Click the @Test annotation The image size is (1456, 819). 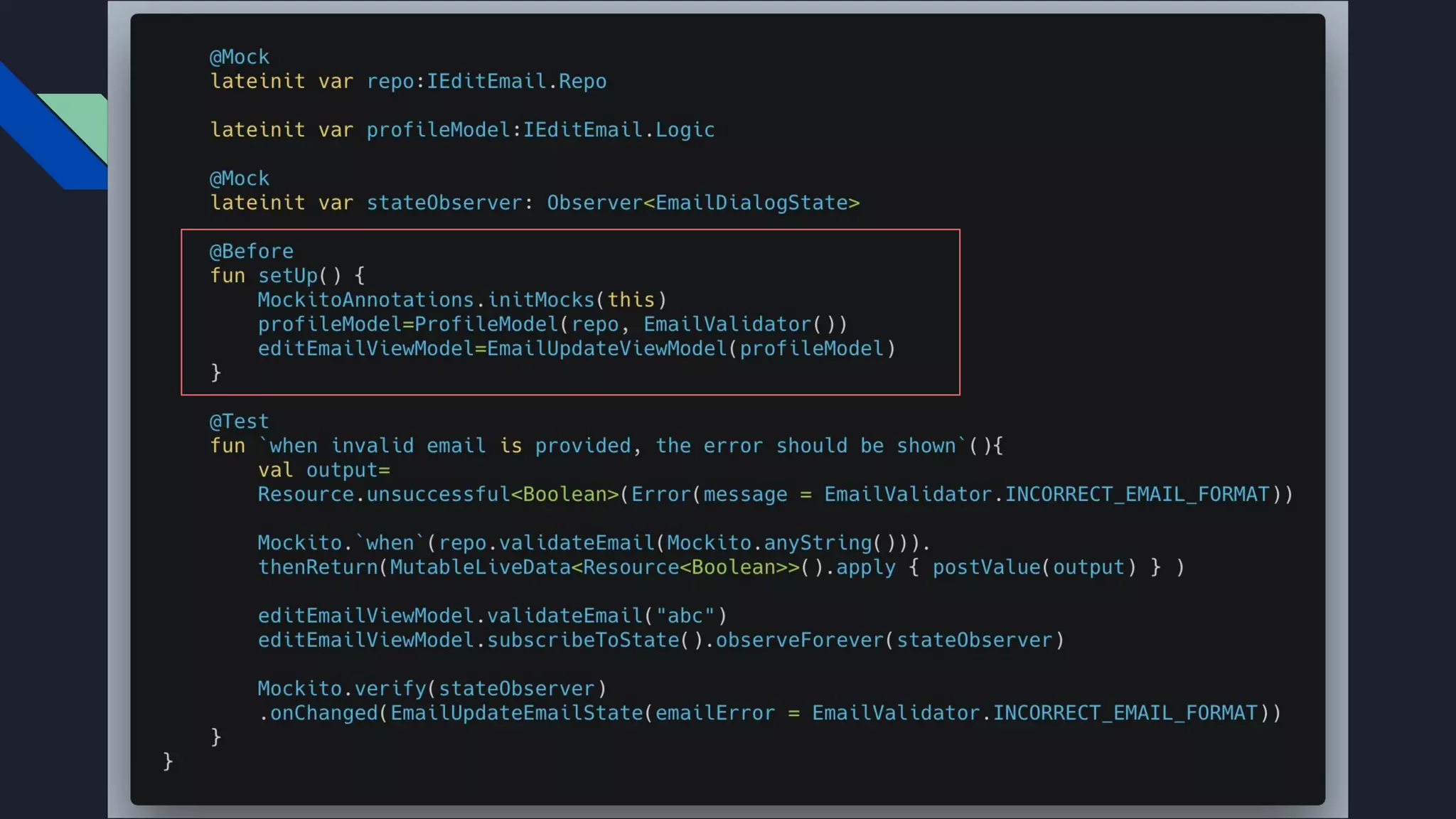tap(239, 422)
